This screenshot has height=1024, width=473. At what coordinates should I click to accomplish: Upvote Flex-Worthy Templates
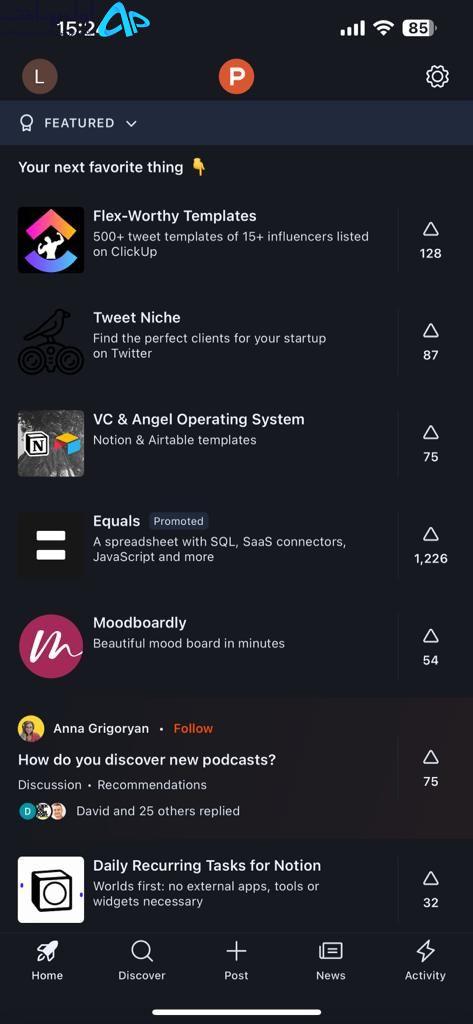pos(431,240)
